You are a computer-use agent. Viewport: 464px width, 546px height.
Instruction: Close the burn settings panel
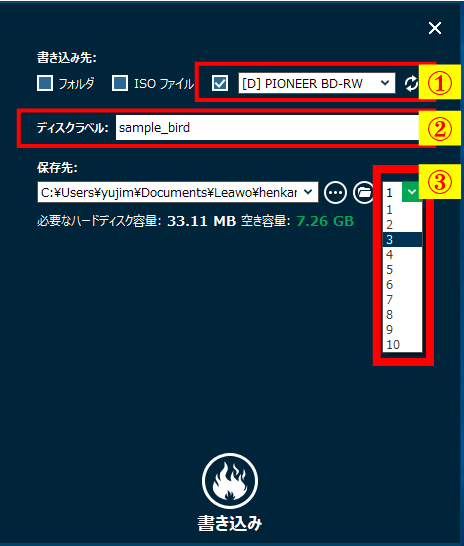point(435,28)
